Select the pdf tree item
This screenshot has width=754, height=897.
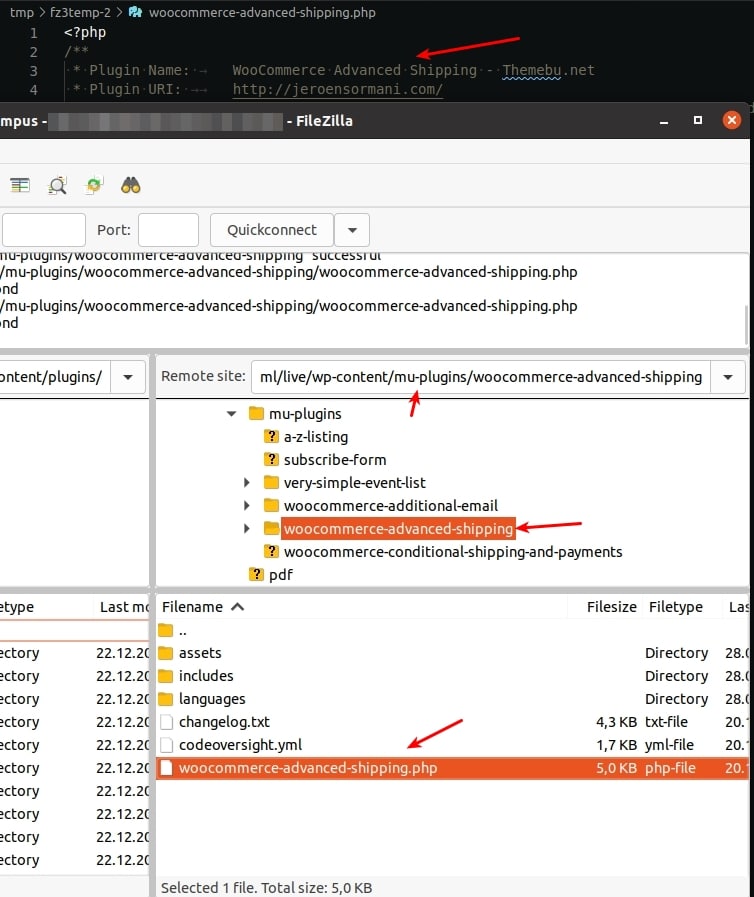[x=280, y=574]
